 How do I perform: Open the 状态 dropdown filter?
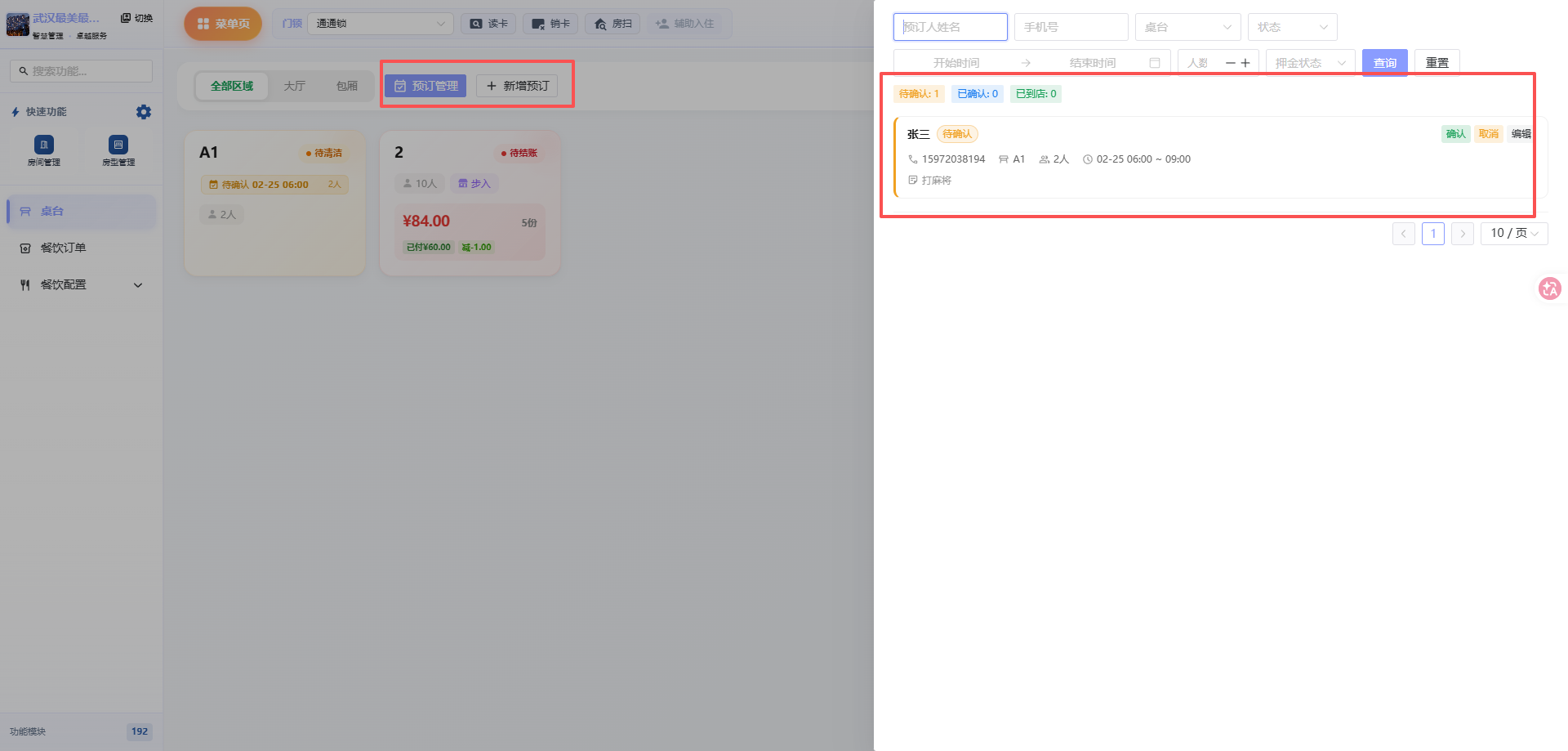click(x=1292, y=27)
